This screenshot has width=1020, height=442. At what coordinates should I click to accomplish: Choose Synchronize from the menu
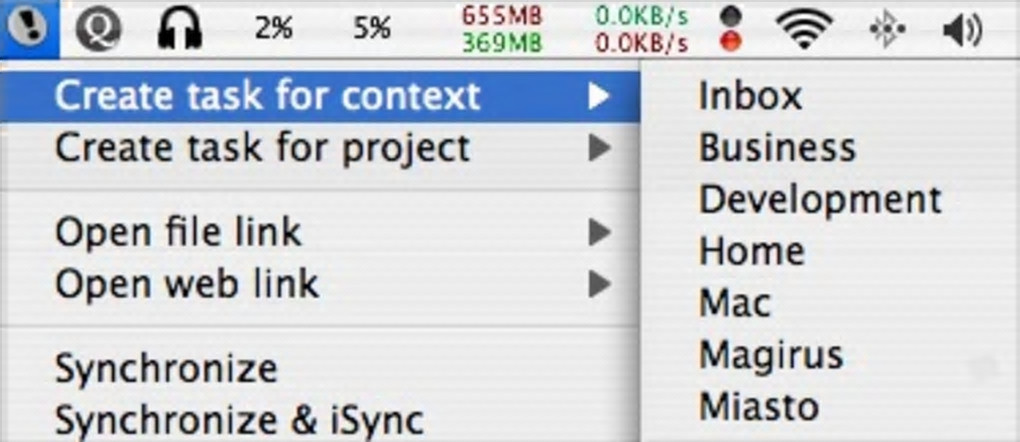point(166,368)
